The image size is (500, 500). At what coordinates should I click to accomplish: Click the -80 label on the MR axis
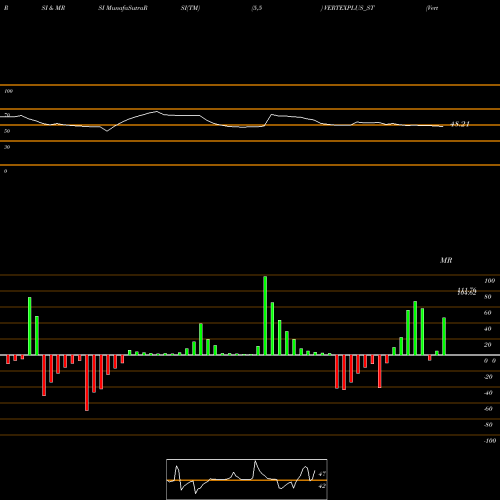point(488,425)
